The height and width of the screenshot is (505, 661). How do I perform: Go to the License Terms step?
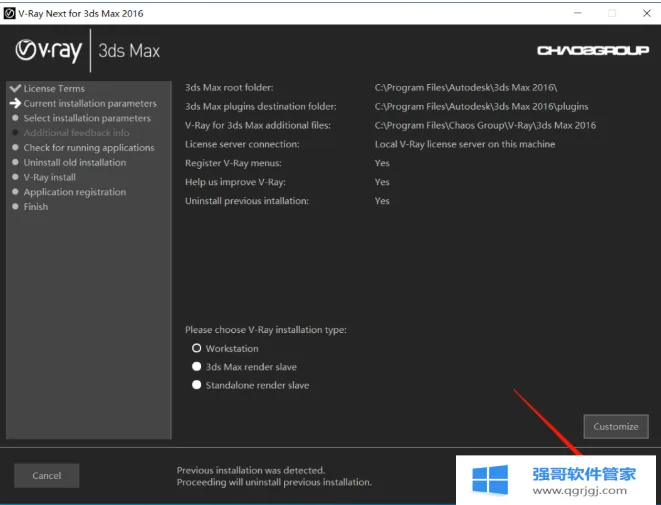pyautogui.click(x=54, y=89)
